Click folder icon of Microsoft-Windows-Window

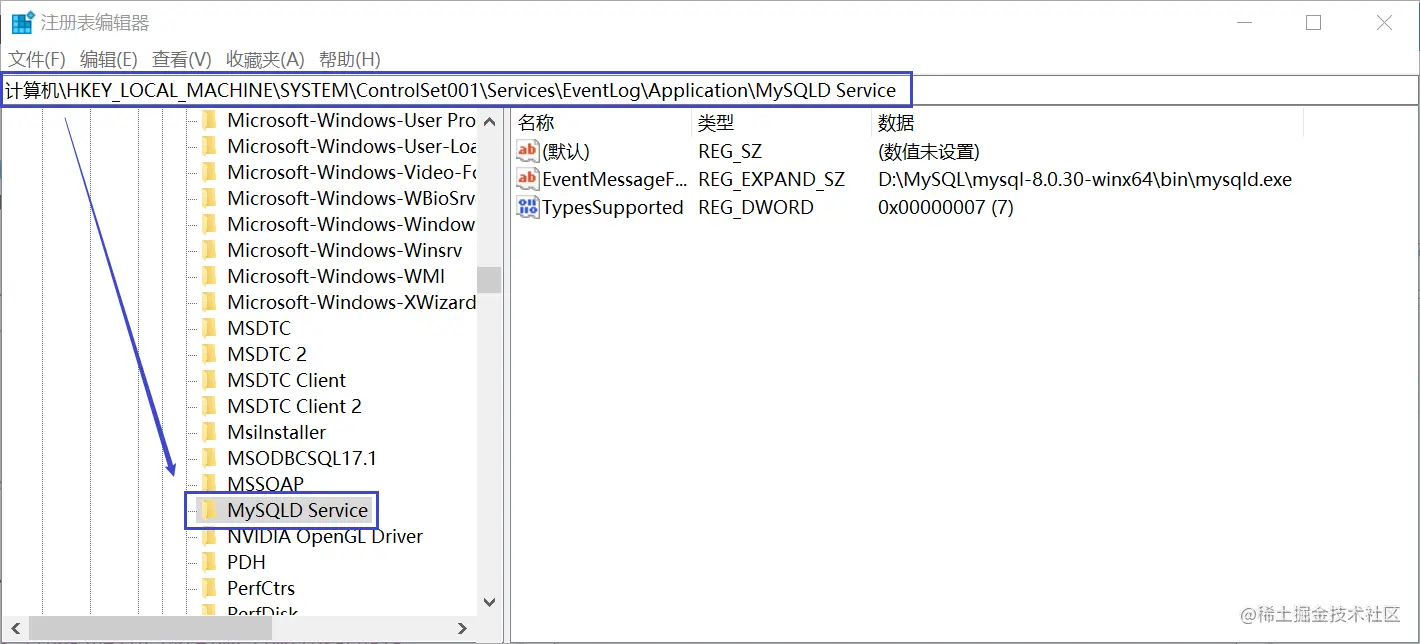209,224
